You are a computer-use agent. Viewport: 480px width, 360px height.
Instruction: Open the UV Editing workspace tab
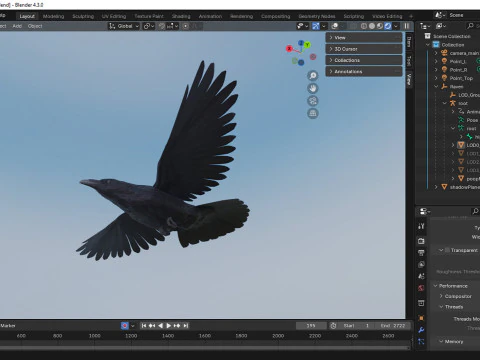(x=114, y=16)
